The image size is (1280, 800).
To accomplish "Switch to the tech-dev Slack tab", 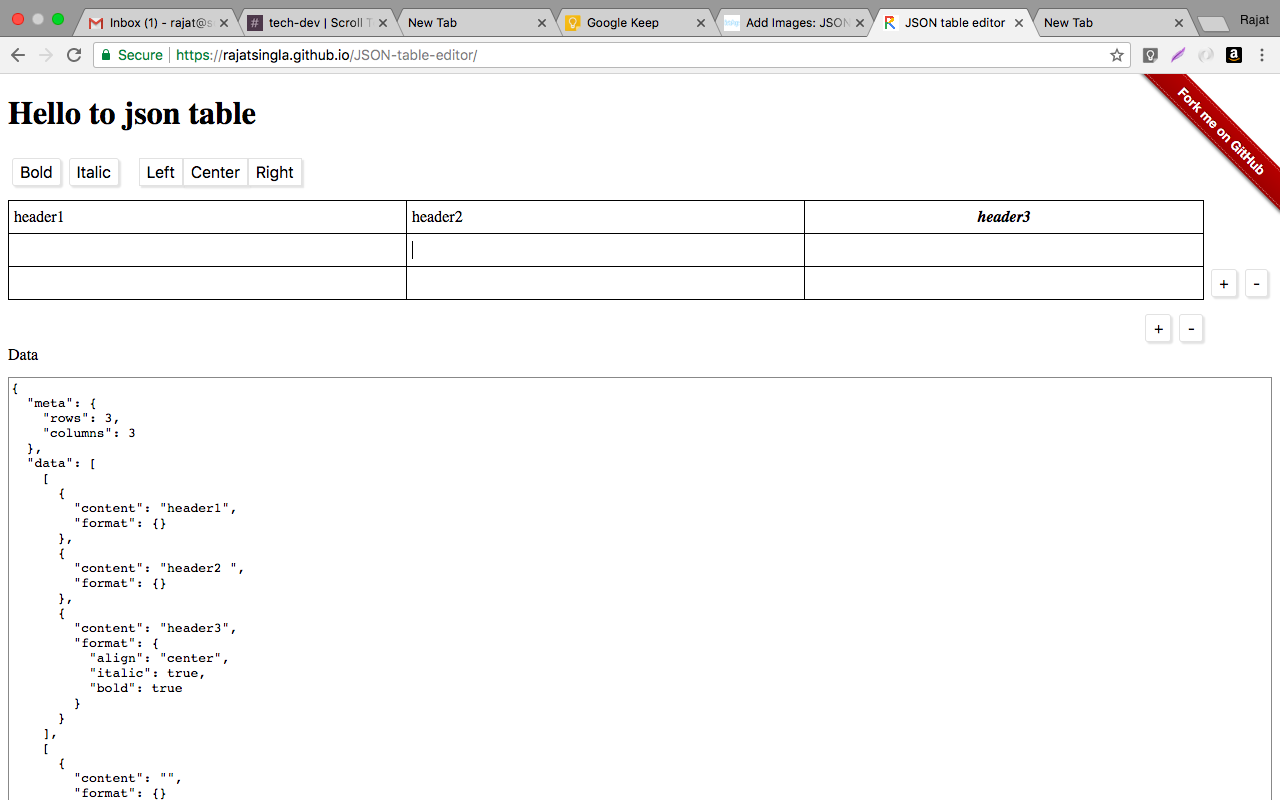I will (315, 23).
